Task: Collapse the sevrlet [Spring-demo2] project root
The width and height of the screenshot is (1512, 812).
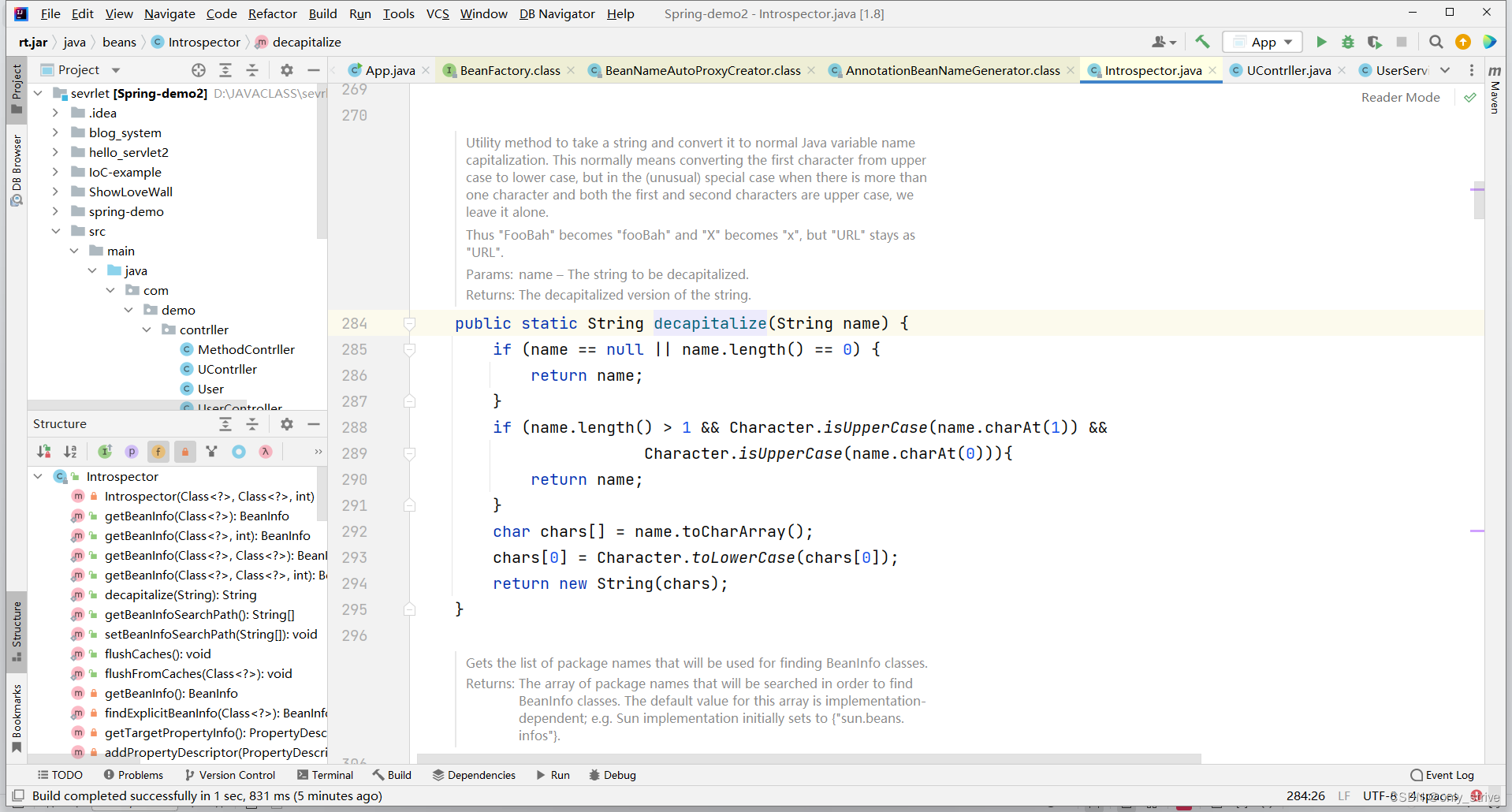Action: 38,93
